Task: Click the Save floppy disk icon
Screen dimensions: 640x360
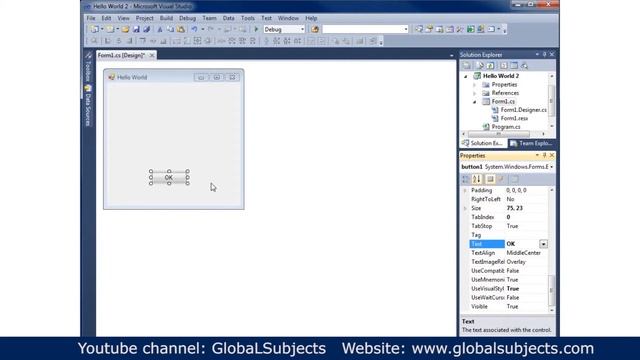Action: pos(136,29)
